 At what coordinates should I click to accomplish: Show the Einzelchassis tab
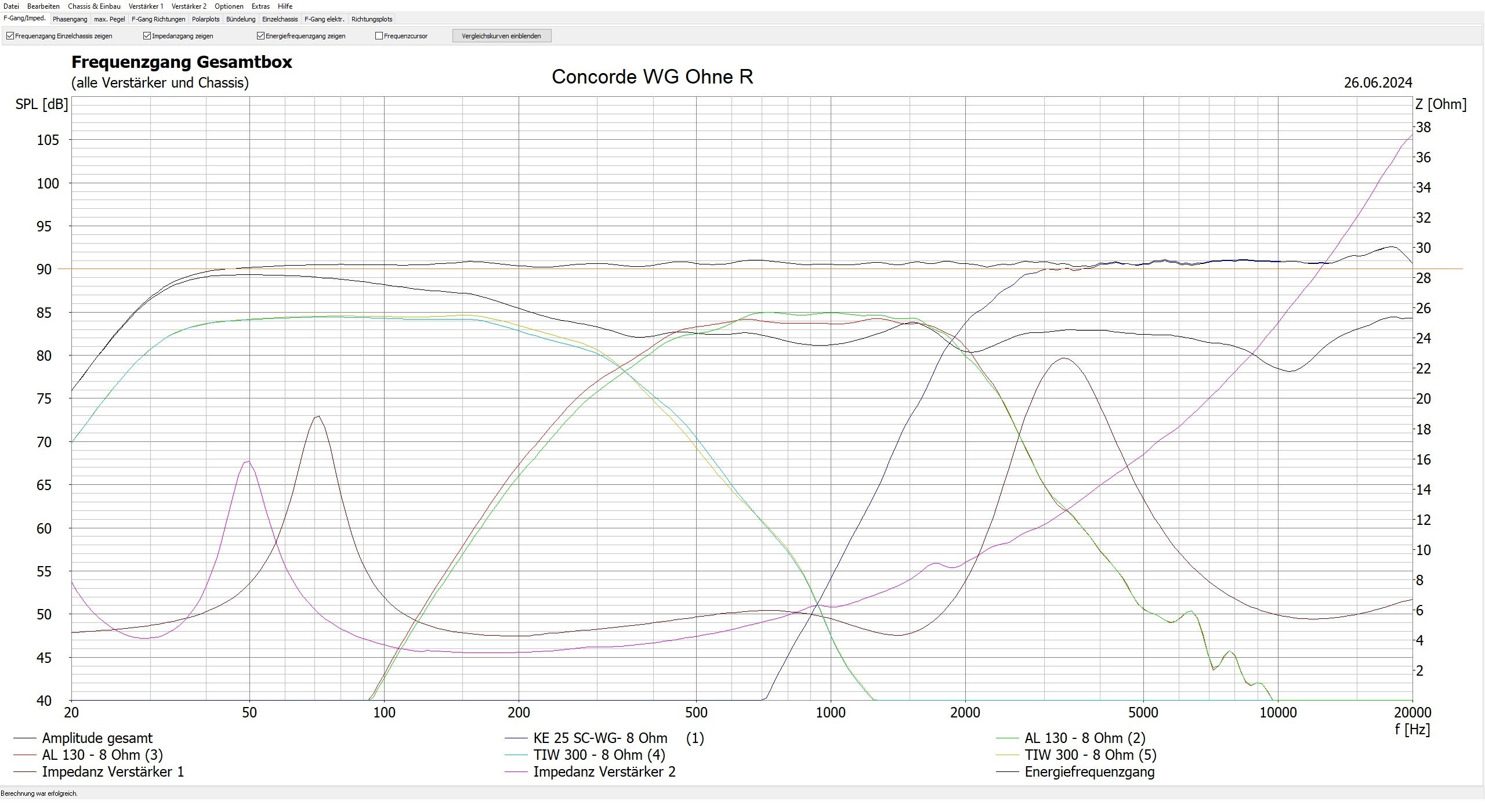point(280,19)
